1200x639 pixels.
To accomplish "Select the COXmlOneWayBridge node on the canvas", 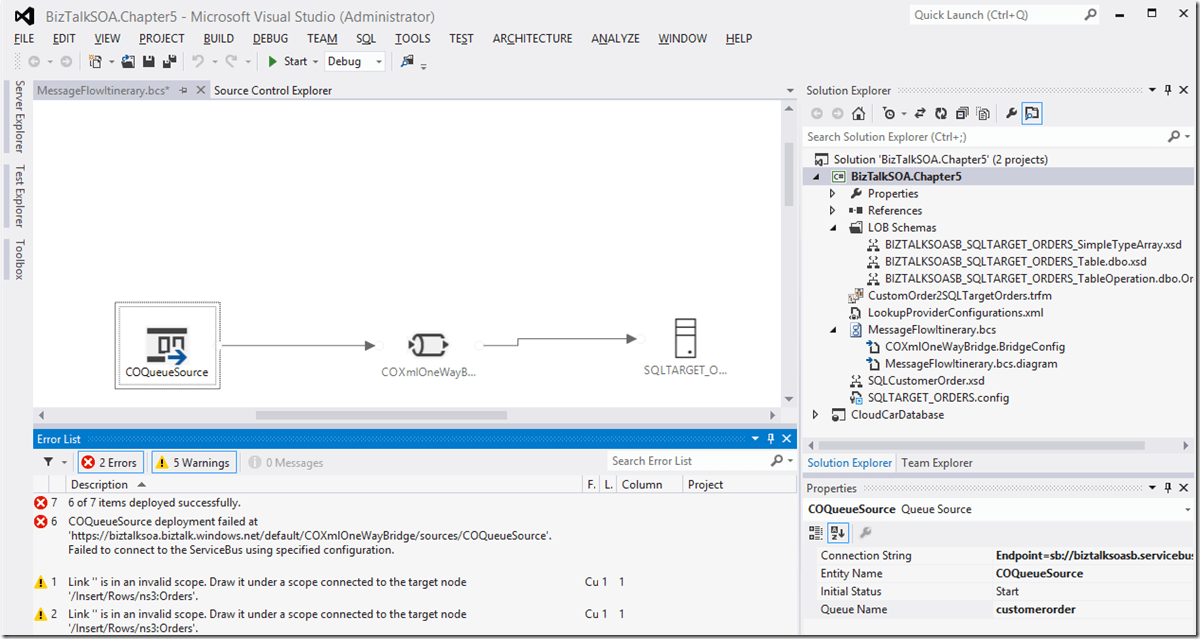I will 427,346.
